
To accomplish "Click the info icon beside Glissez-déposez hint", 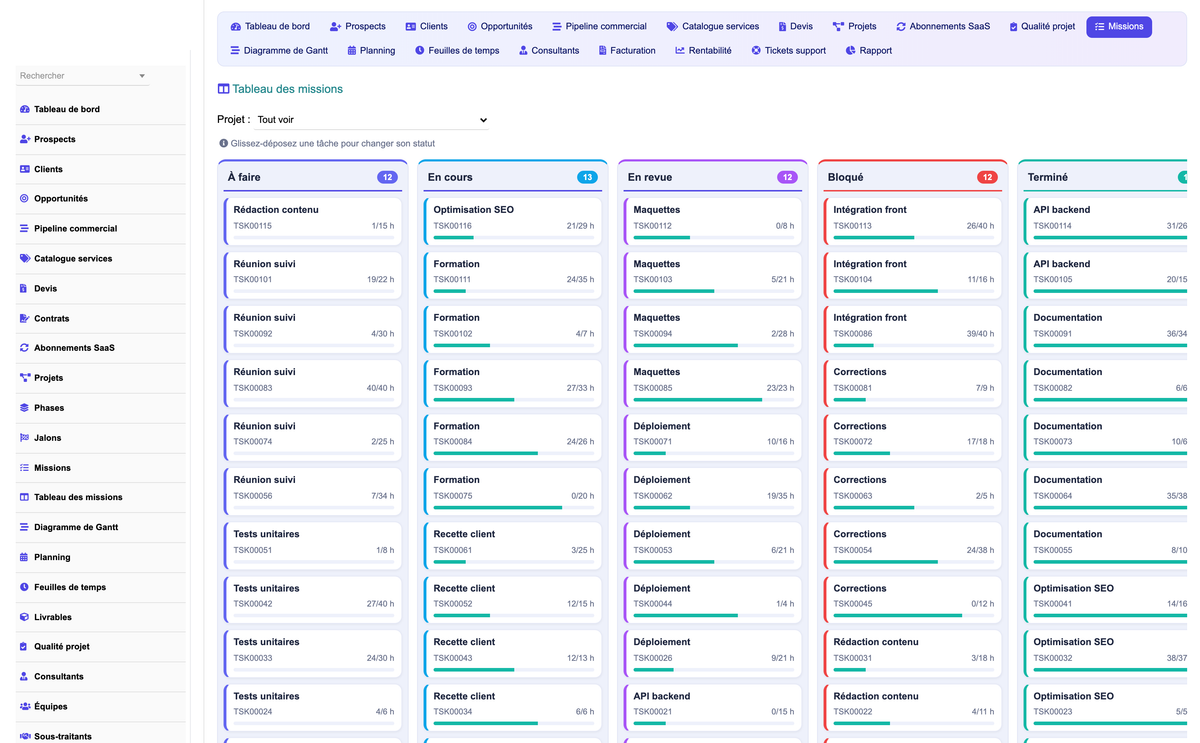I will 223,143.
